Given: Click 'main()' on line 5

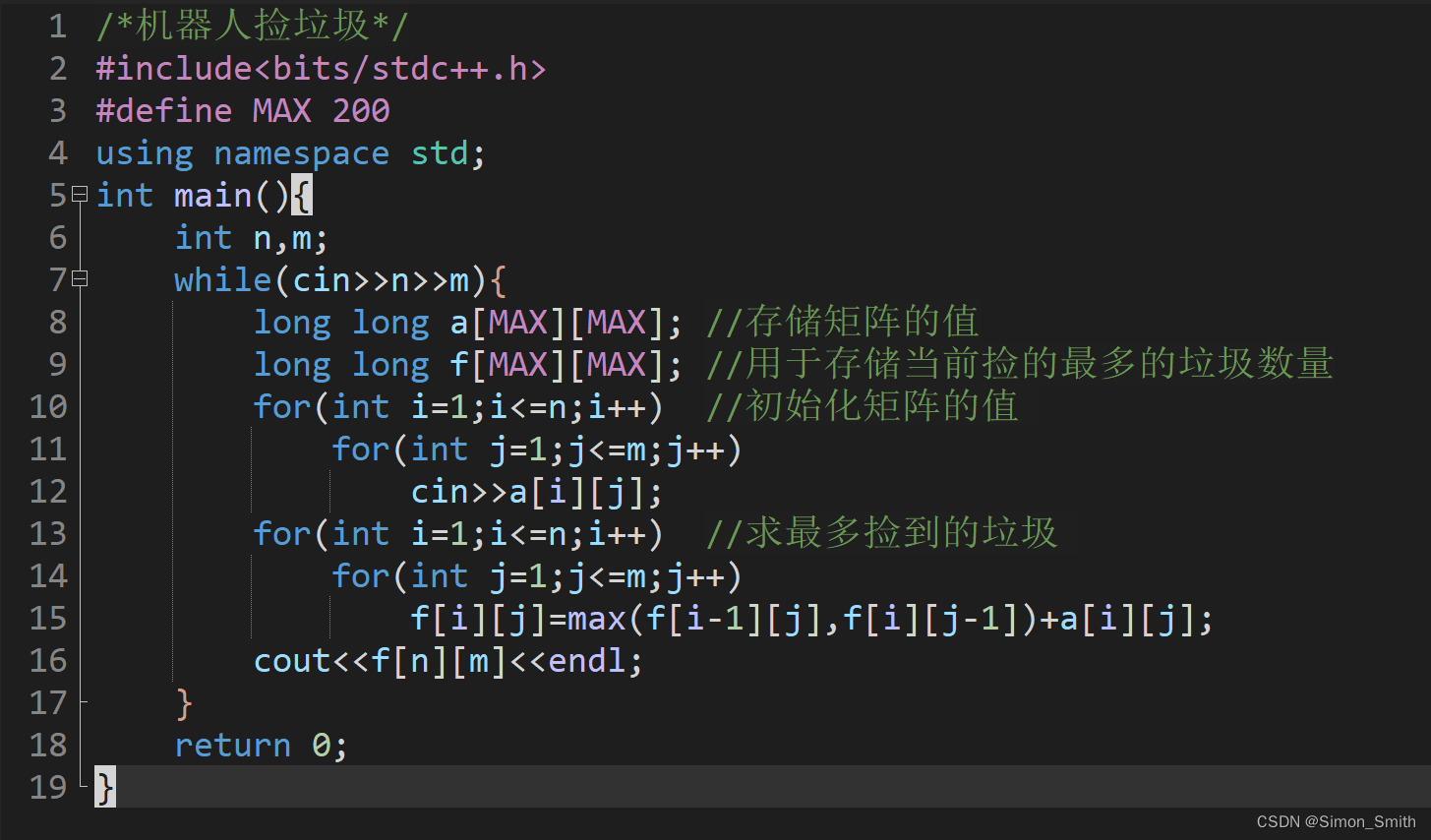Looking at the screenshot, I should coord(232,196).
